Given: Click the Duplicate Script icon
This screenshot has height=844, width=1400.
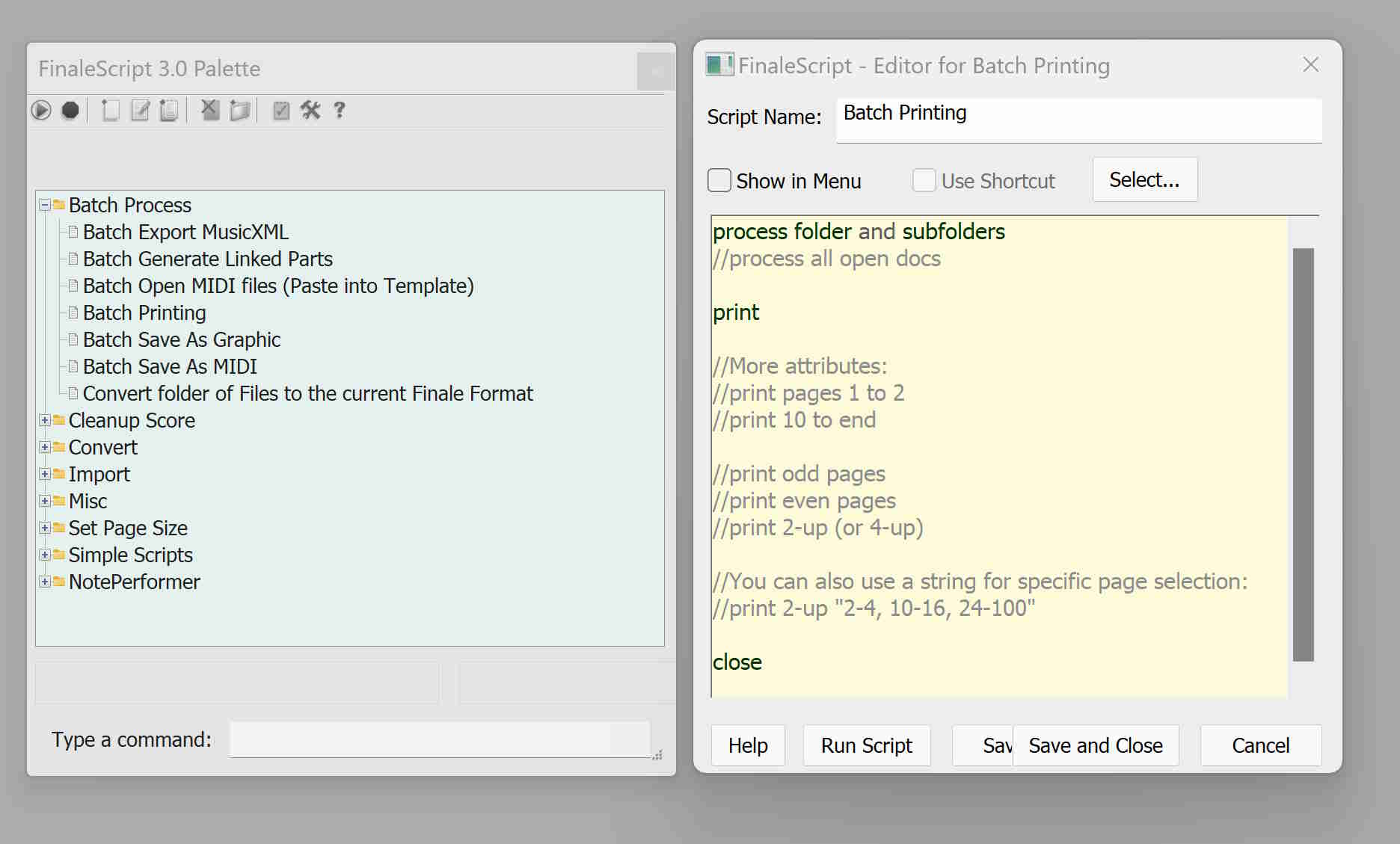Looking at the screenshot, I should tap(169, 111).
